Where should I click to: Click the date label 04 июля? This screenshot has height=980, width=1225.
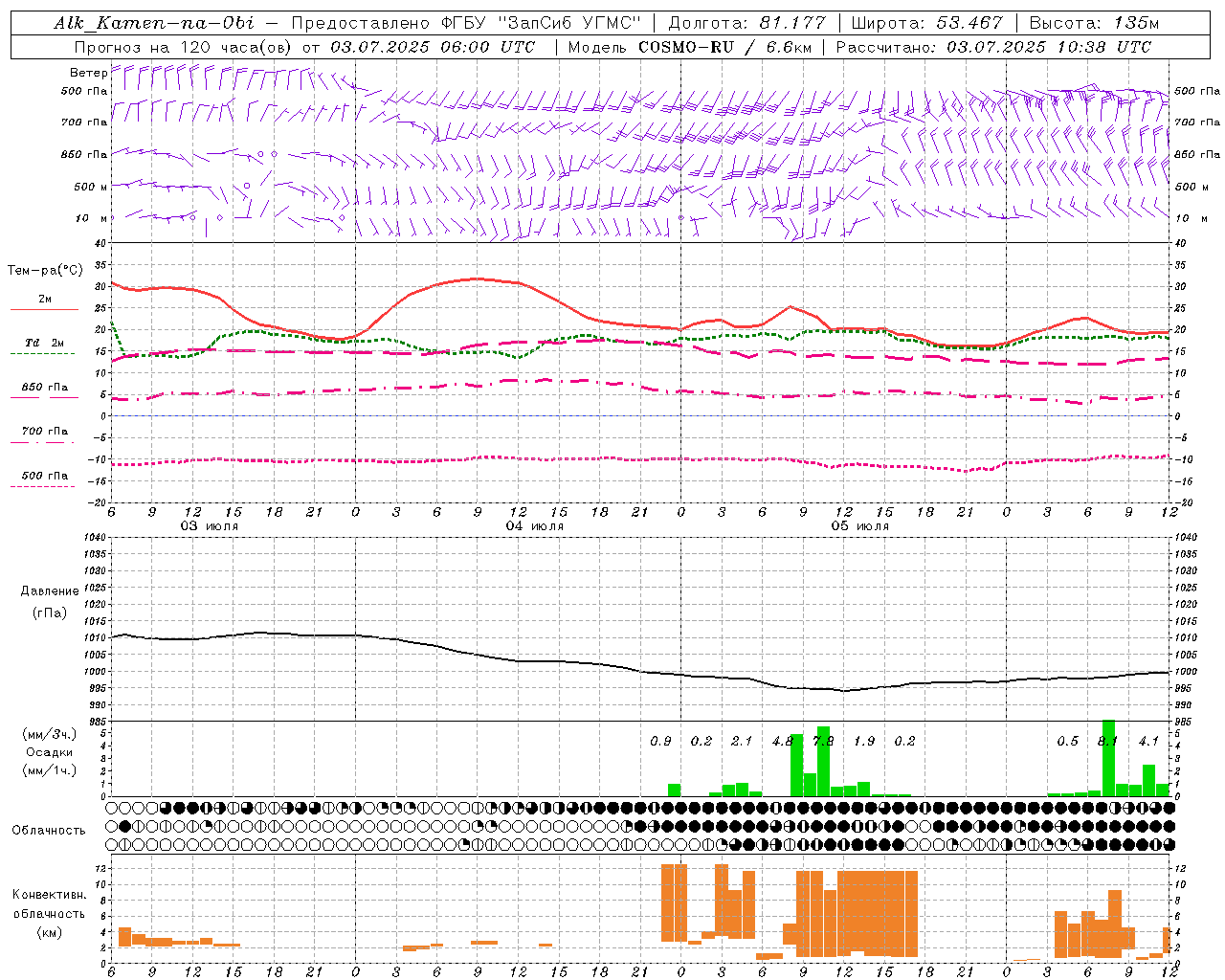point(535,526)
